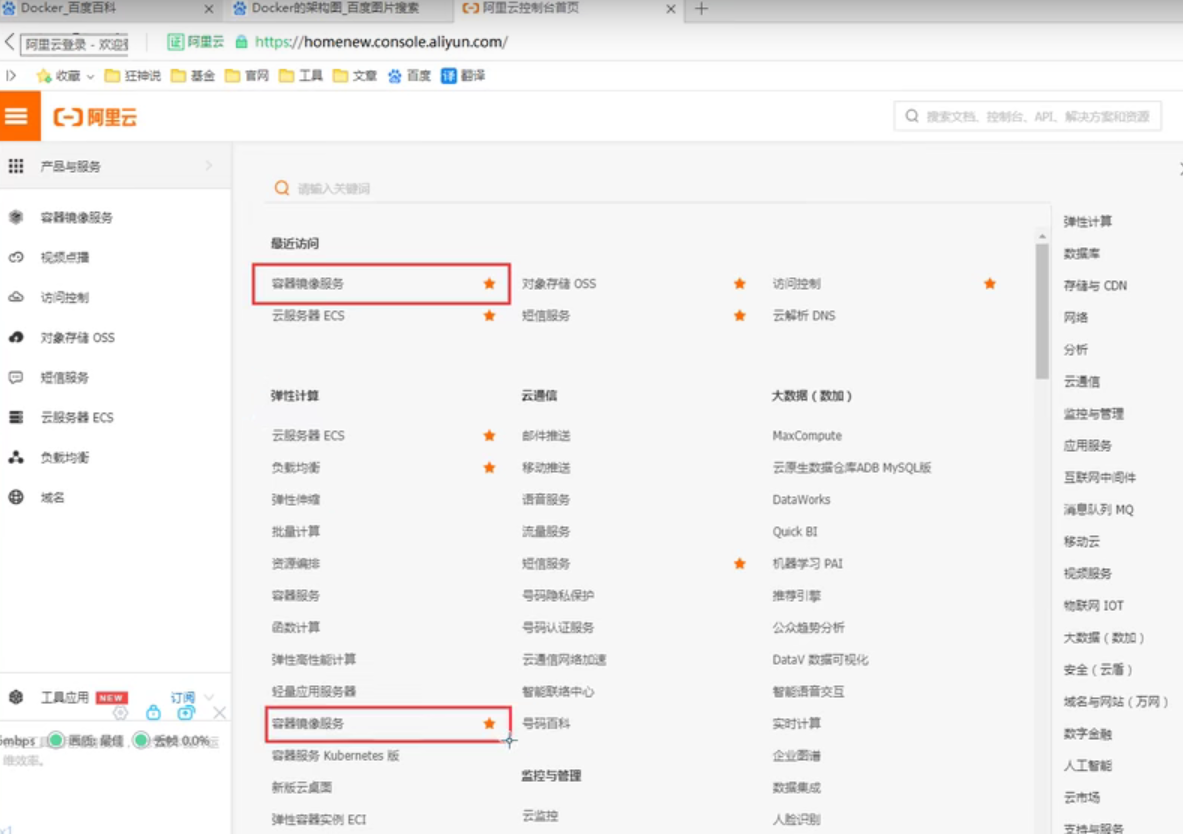Click the 云服务器 ECS server icon in the sidebar
This screenshot has height=834, width=1183.
16,417
